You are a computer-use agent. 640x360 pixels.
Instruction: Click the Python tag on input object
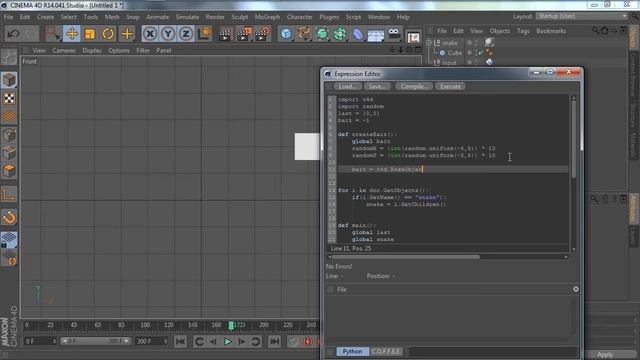489,62
